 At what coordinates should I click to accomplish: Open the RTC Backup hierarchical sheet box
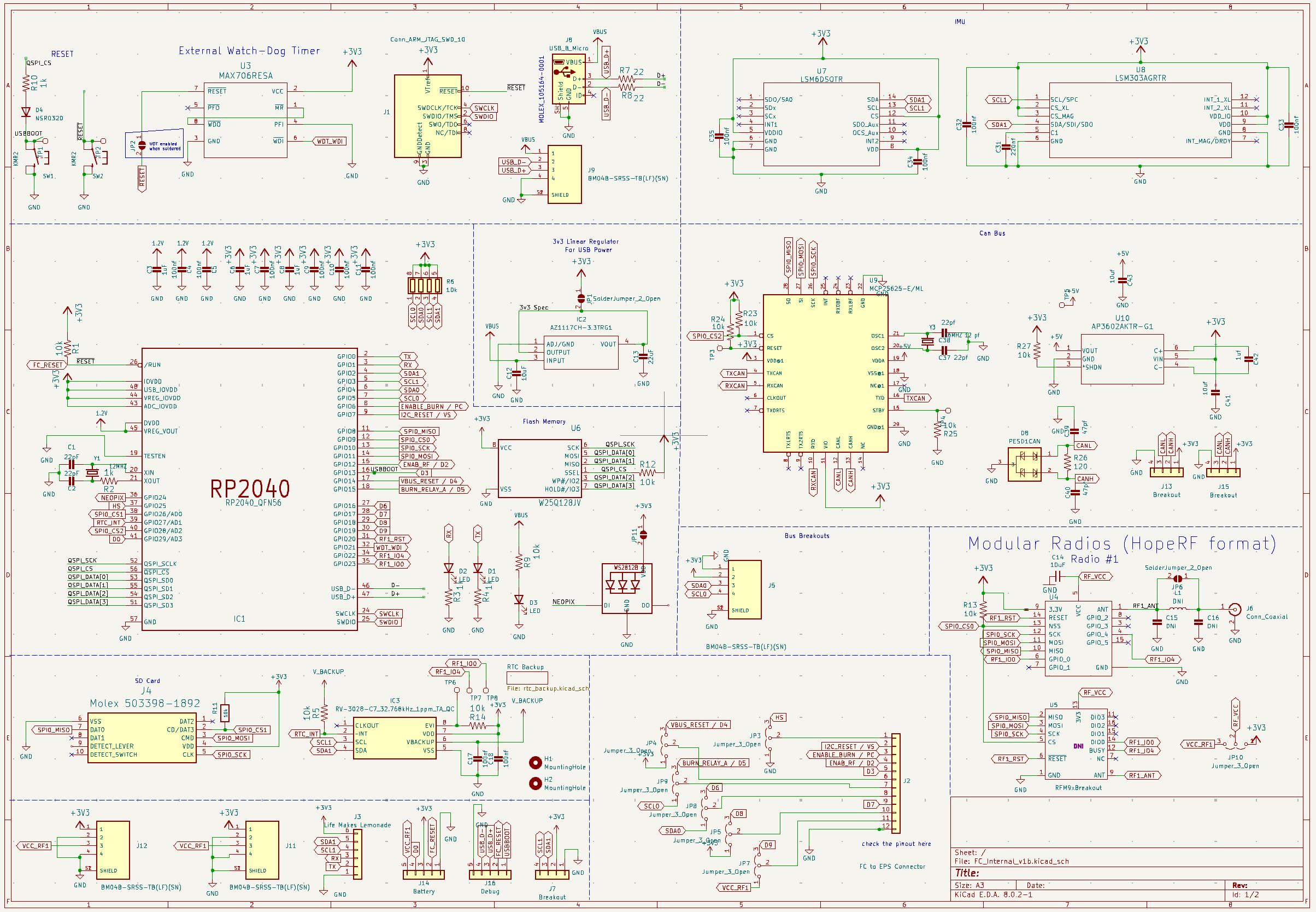click(x=527, y=678)
